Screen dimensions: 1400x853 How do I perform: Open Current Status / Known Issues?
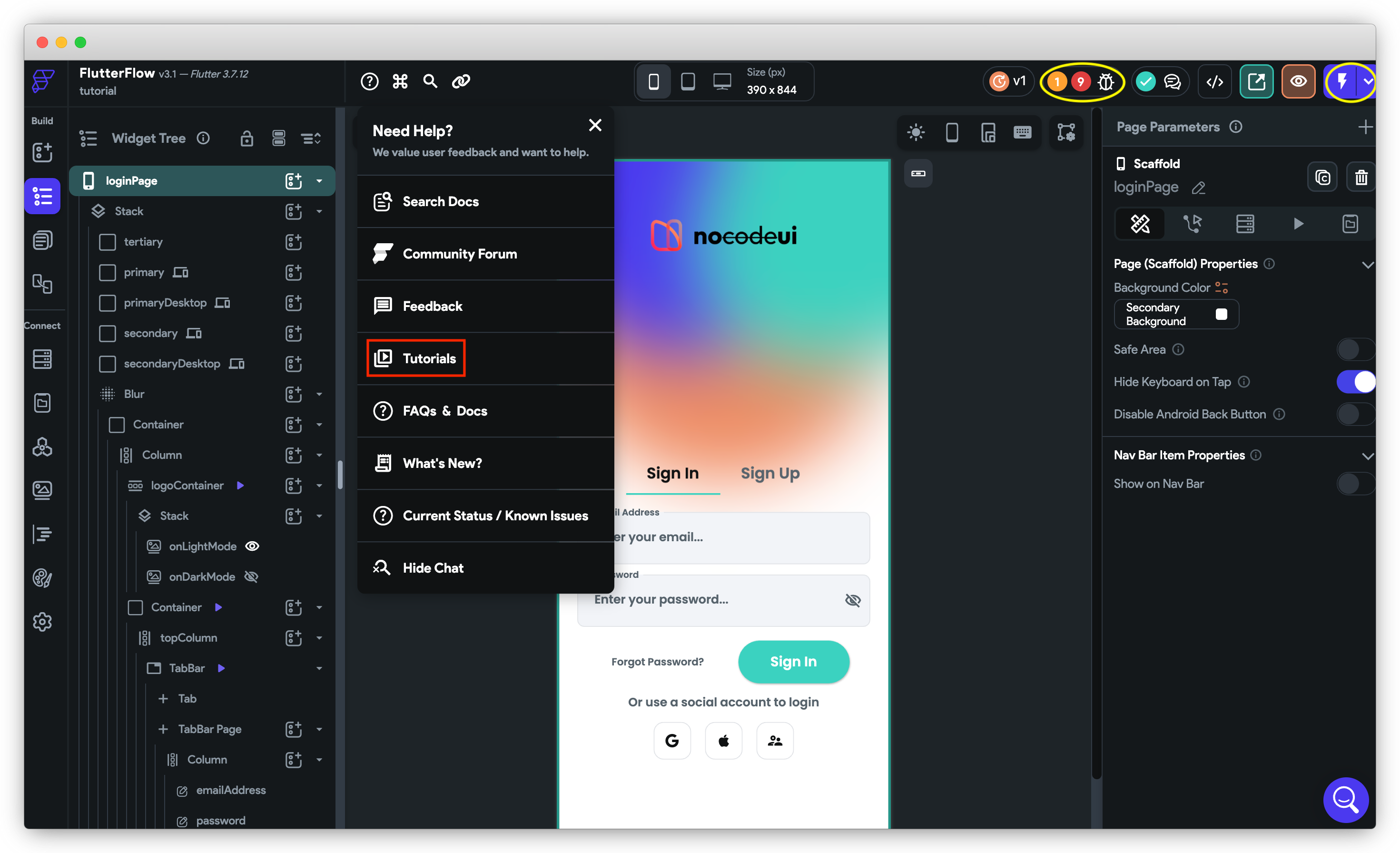[x=485, y=516]
